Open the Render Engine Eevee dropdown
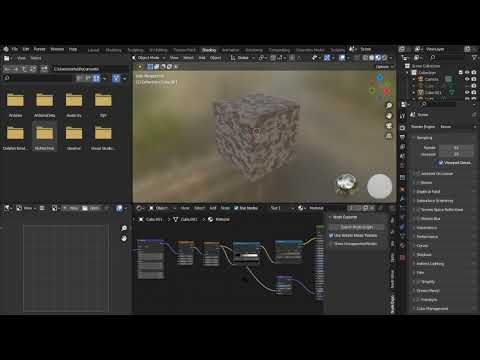This screenshot has width=480, height=360. (x=458, y=127)
